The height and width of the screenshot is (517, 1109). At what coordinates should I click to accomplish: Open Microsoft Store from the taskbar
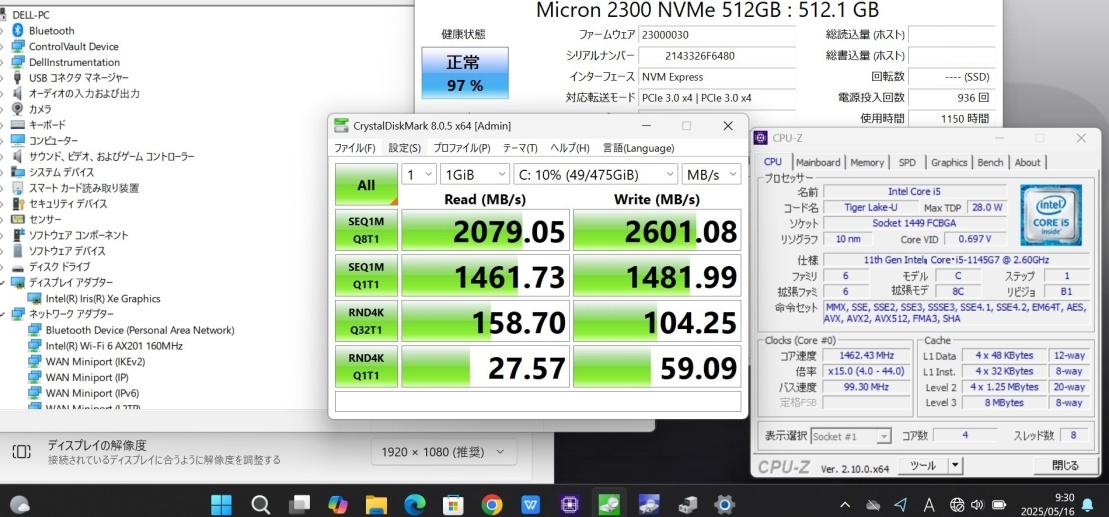453,504
